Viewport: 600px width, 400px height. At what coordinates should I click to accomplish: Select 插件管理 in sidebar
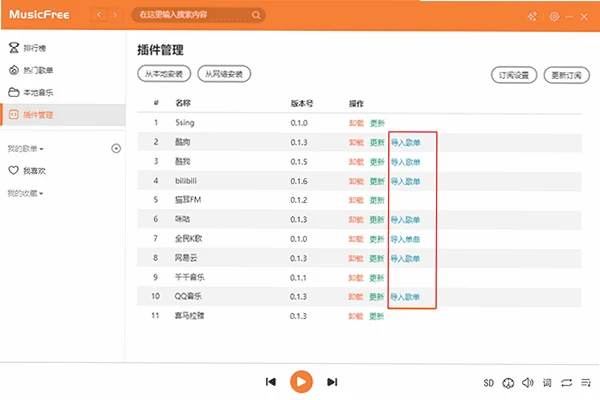point(63,114)
